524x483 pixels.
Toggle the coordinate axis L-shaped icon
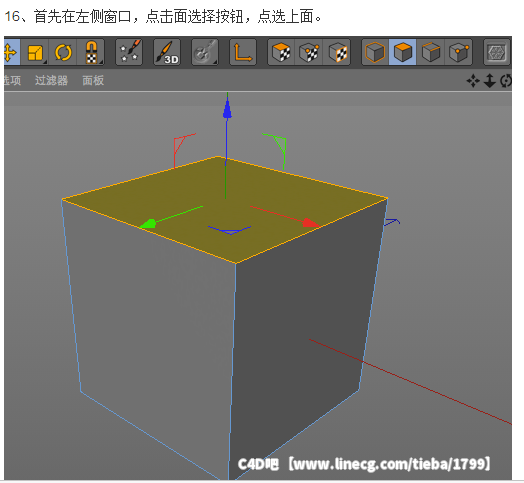tap(243, 52)
